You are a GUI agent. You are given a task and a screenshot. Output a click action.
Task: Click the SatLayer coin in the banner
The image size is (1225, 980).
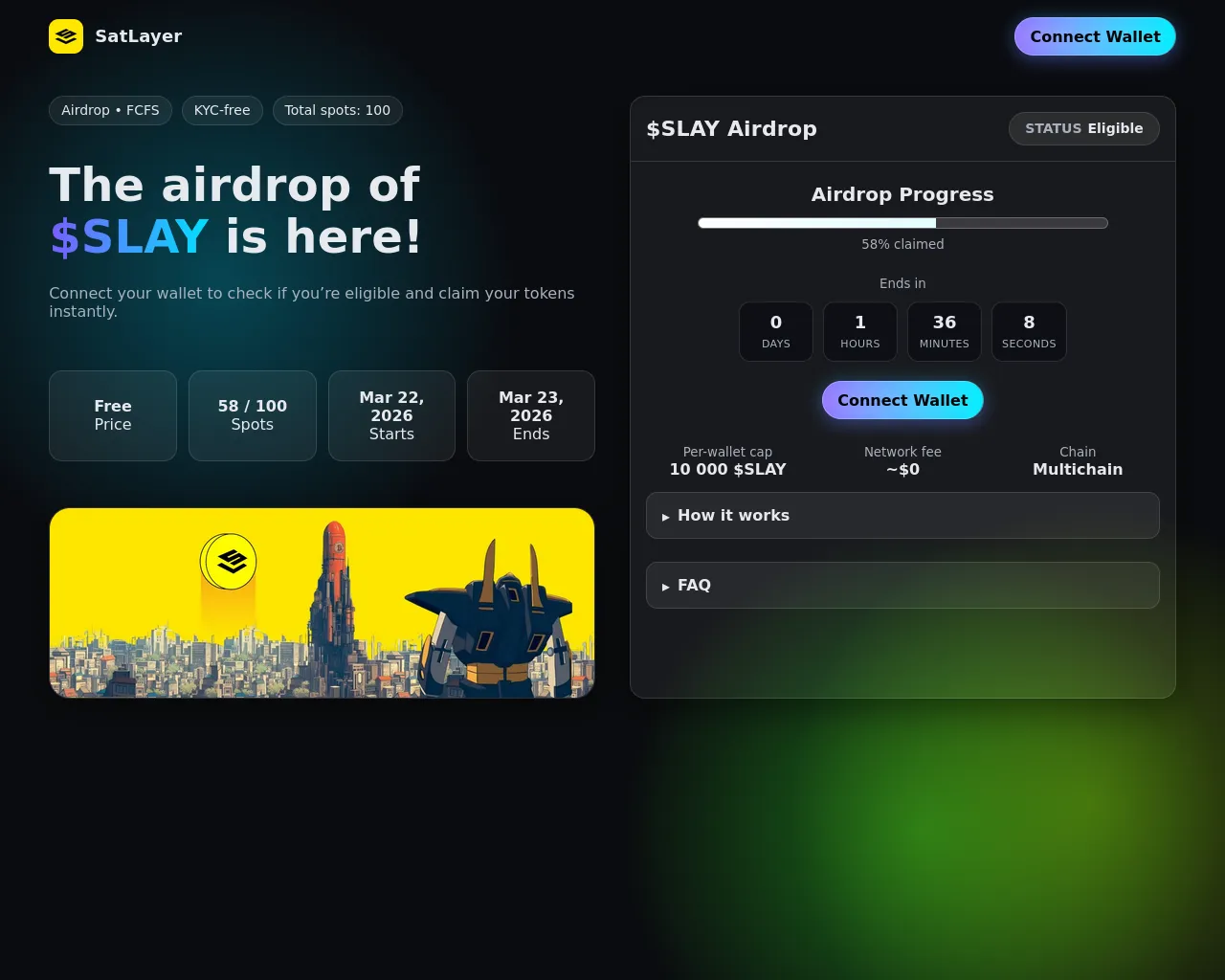[x=229, y=562]
